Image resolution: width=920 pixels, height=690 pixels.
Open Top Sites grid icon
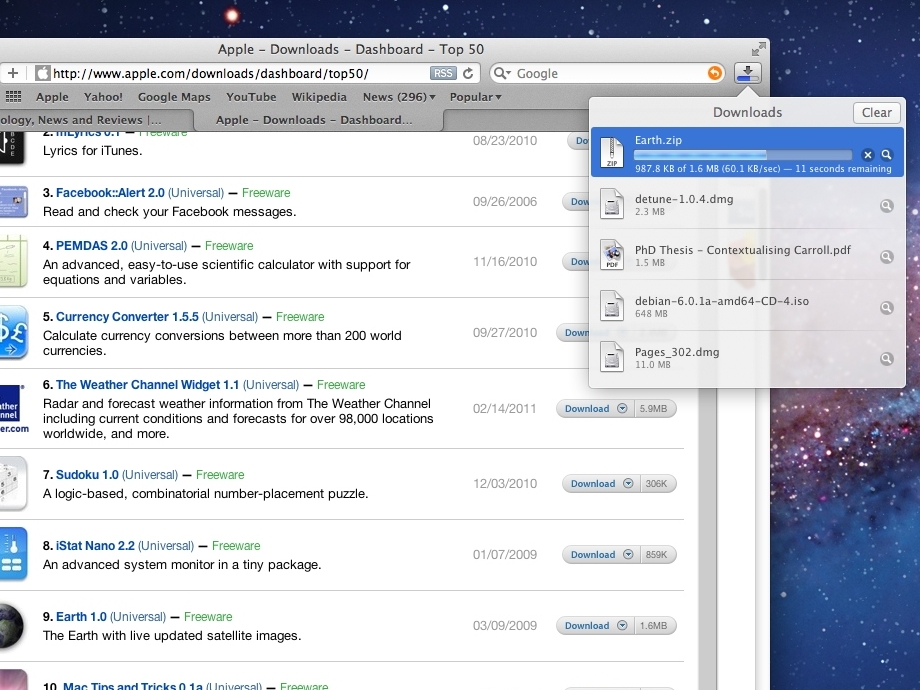click(13, 97)
